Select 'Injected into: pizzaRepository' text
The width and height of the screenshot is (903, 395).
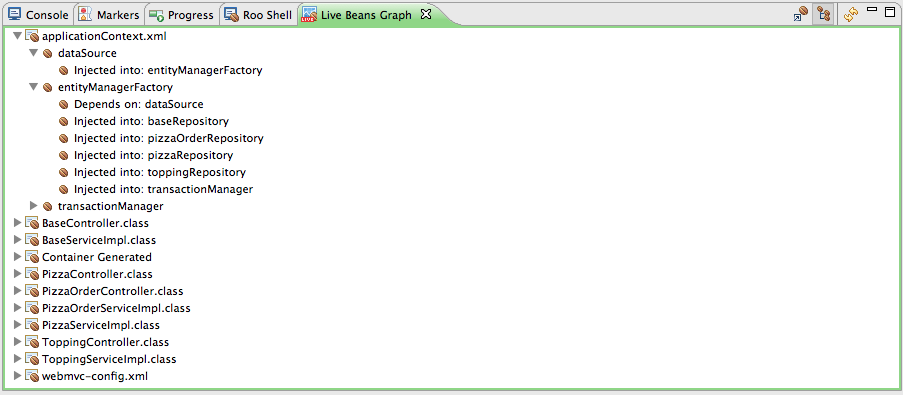click(153, 155)
